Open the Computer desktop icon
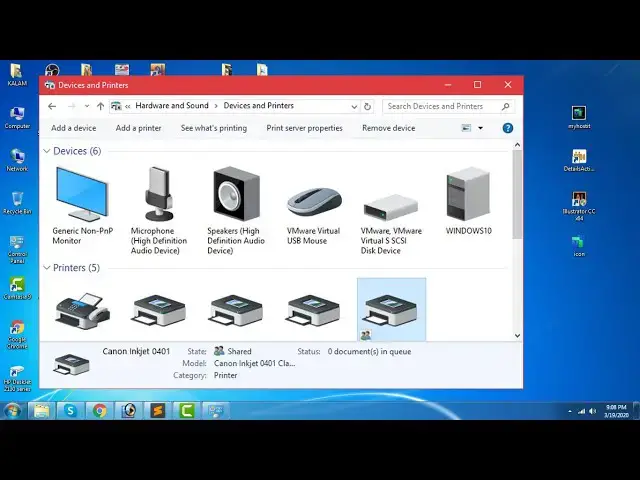Screen dimensions: 640x480 (17, 118)
